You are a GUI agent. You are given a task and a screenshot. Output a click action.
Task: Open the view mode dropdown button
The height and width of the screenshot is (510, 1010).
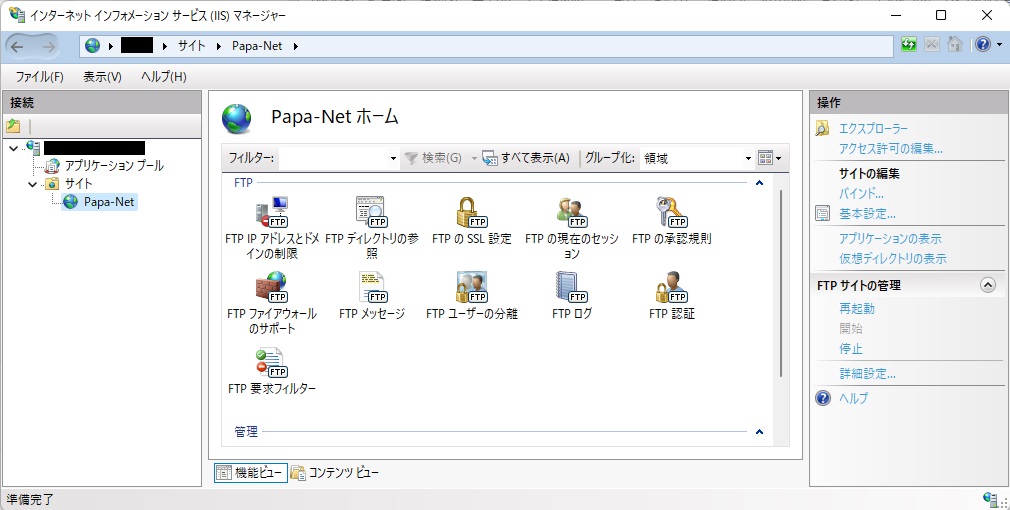769,158
